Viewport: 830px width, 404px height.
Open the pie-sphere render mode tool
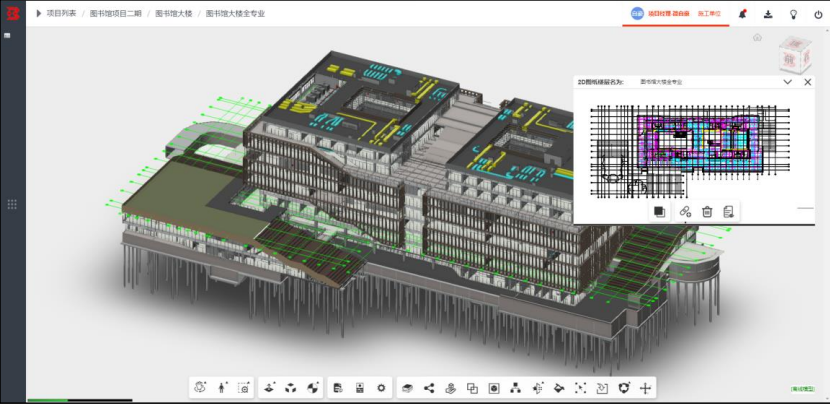pyautogui.click(x=312, y=388)
